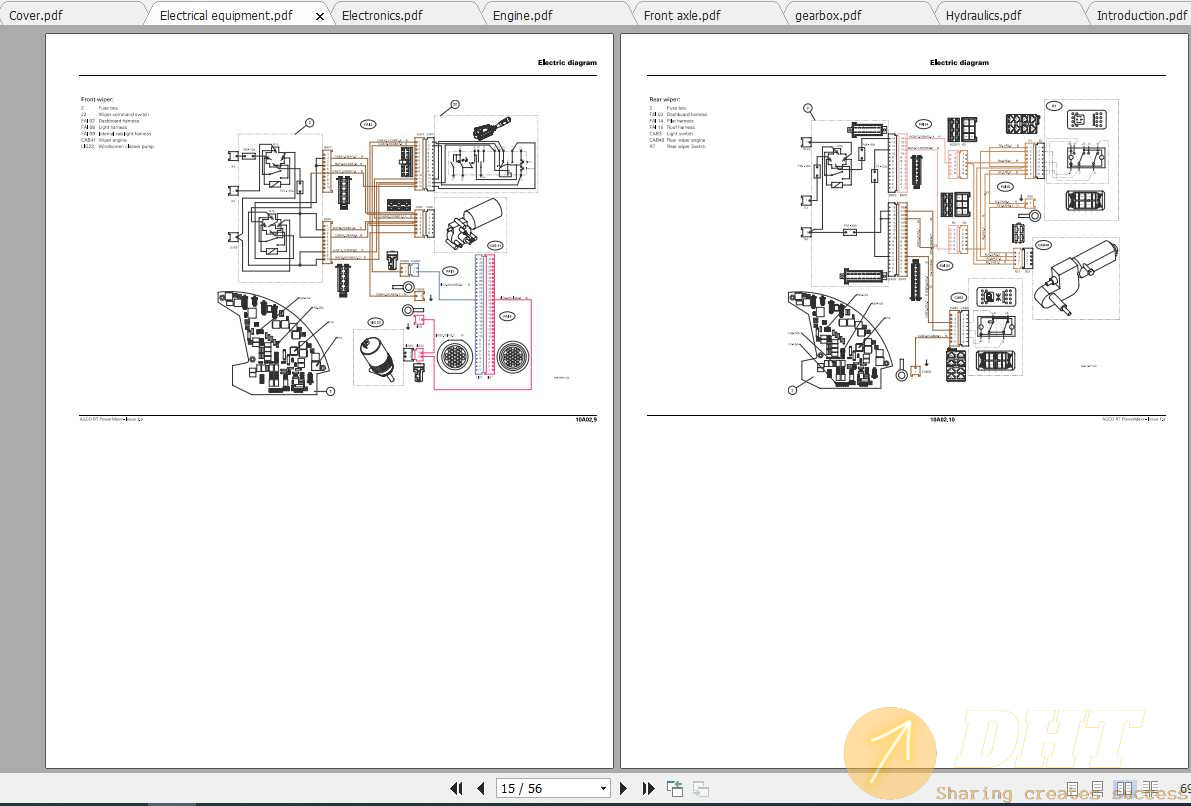Advance to the next page

[624, 789]
